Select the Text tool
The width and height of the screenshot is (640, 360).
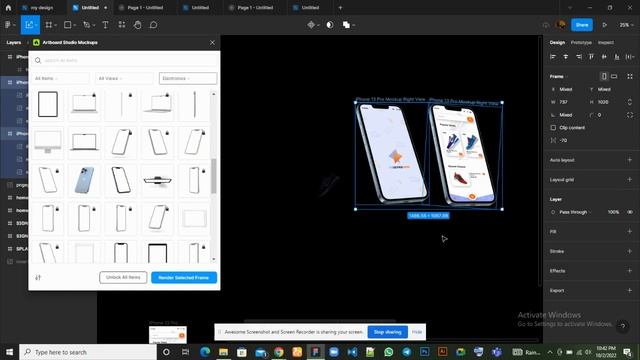[x=105, y=25]
